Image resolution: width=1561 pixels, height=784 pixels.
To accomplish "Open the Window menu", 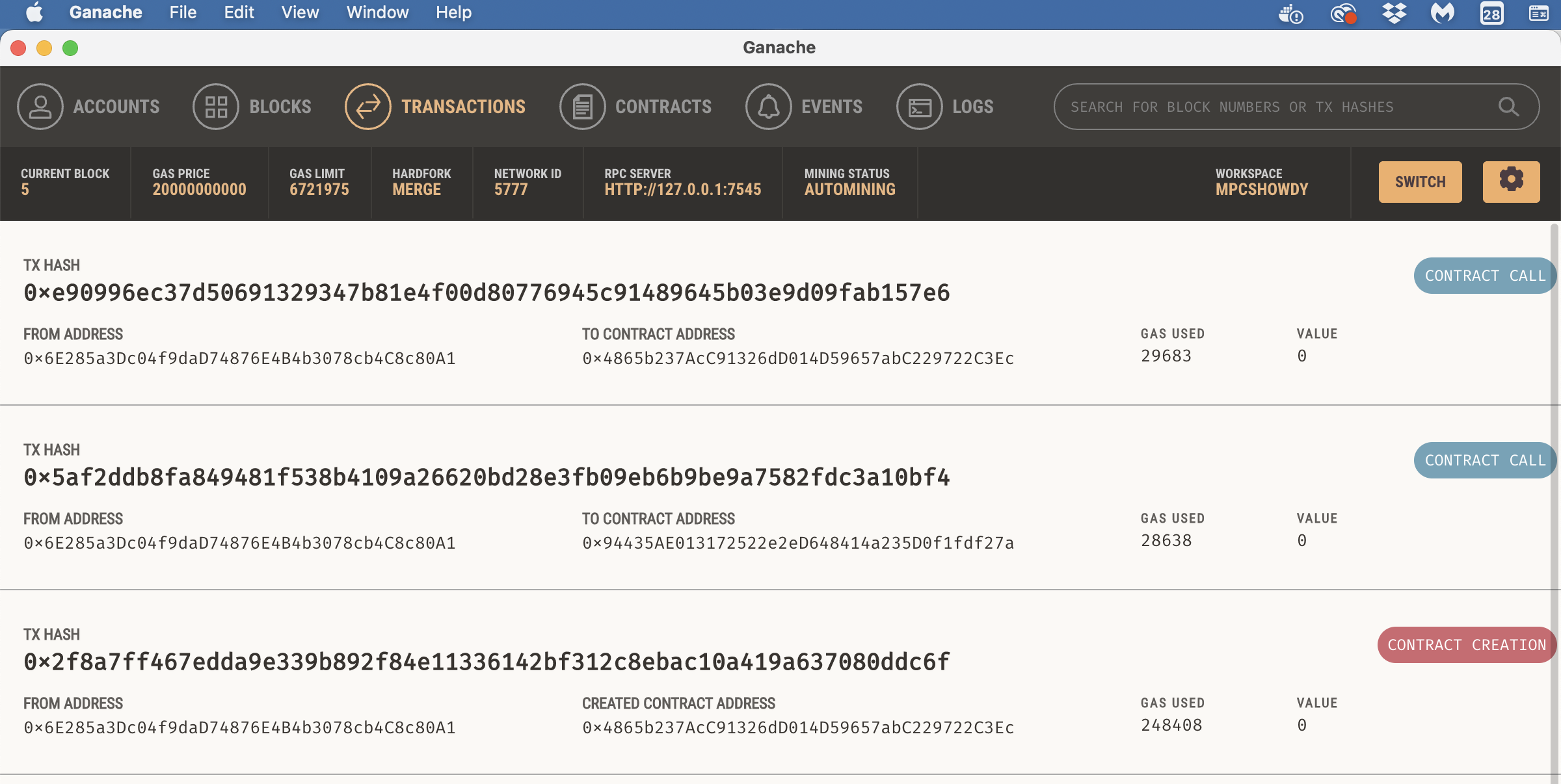I will [x=377, y=12].
